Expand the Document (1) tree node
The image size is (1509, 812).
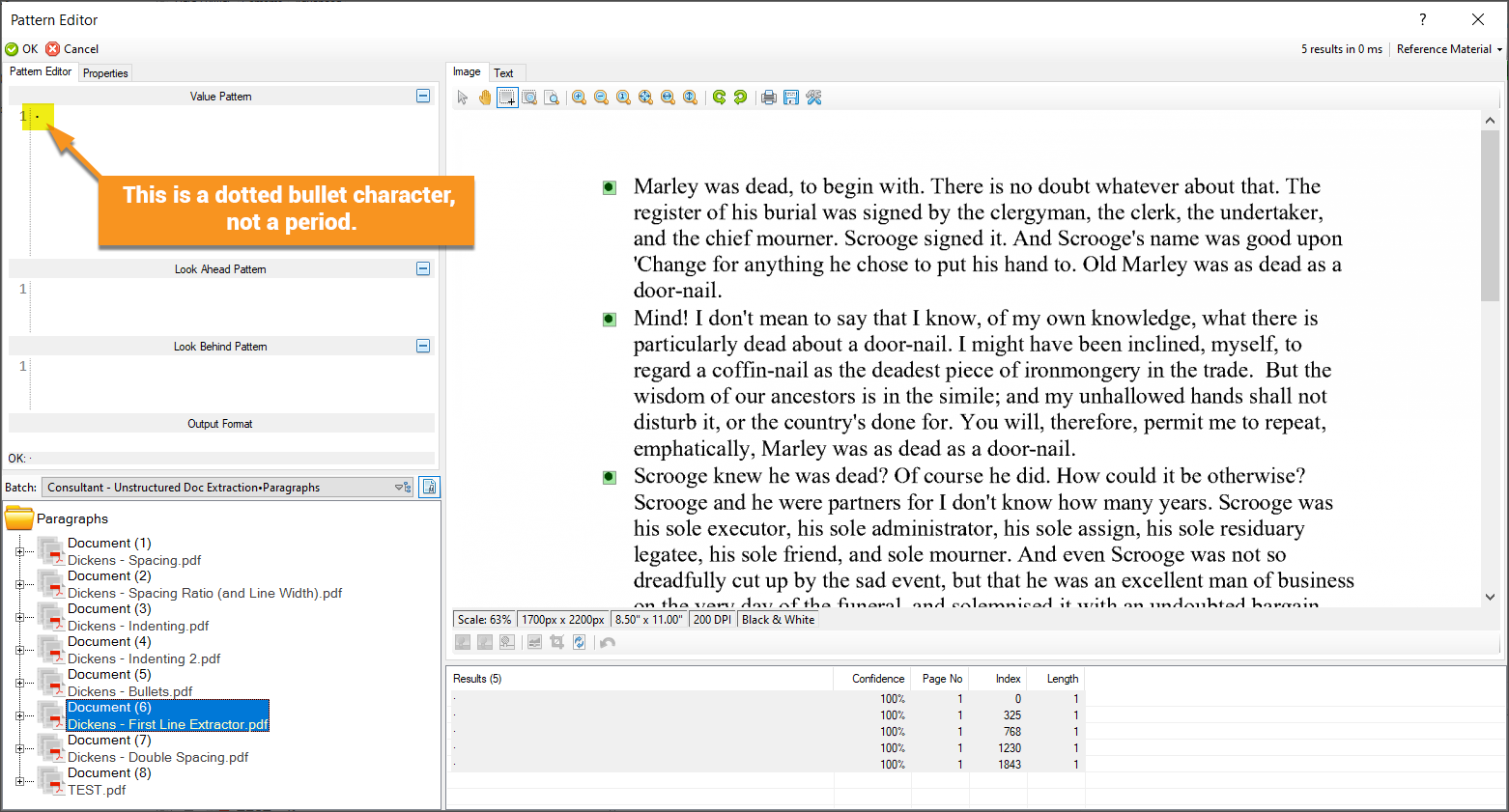[x=19, y=551]
